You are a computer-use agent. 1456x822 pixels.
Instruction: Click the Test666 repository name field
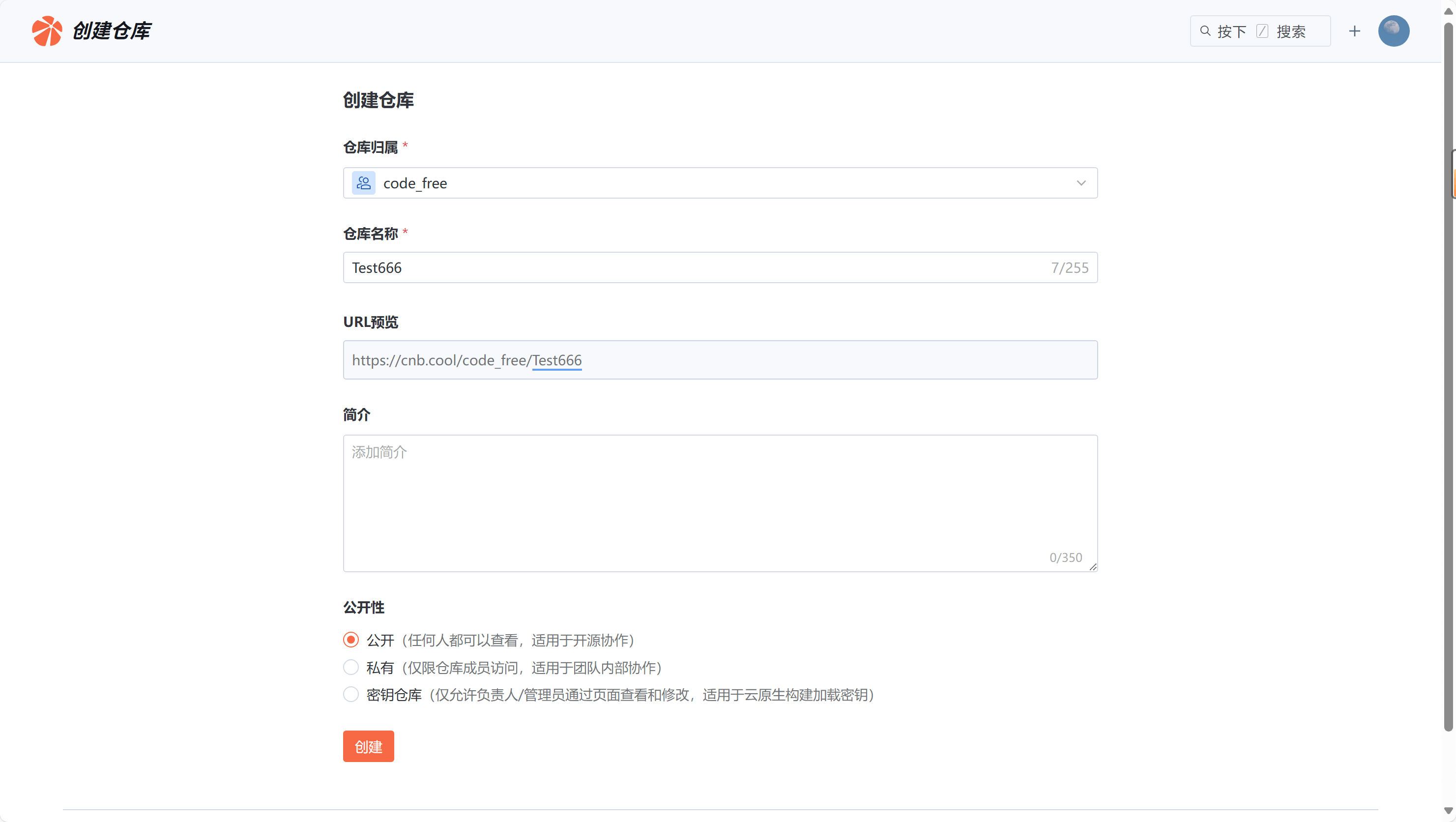[x=678, y=267]
